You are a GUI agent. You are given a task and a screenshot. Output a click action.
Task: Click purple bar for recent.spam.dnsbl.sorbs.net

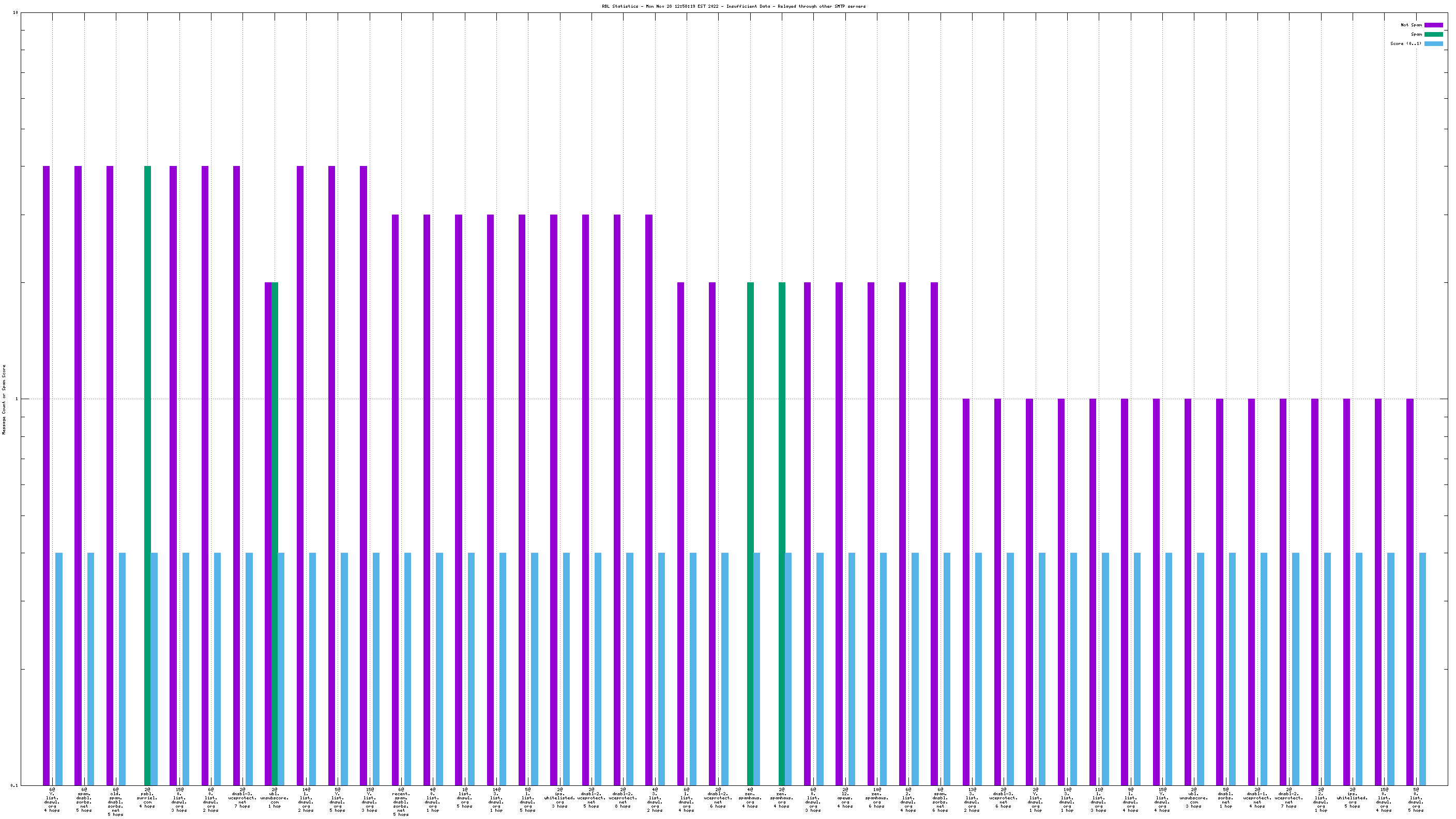pyautogui.click(x=395, y=499)
